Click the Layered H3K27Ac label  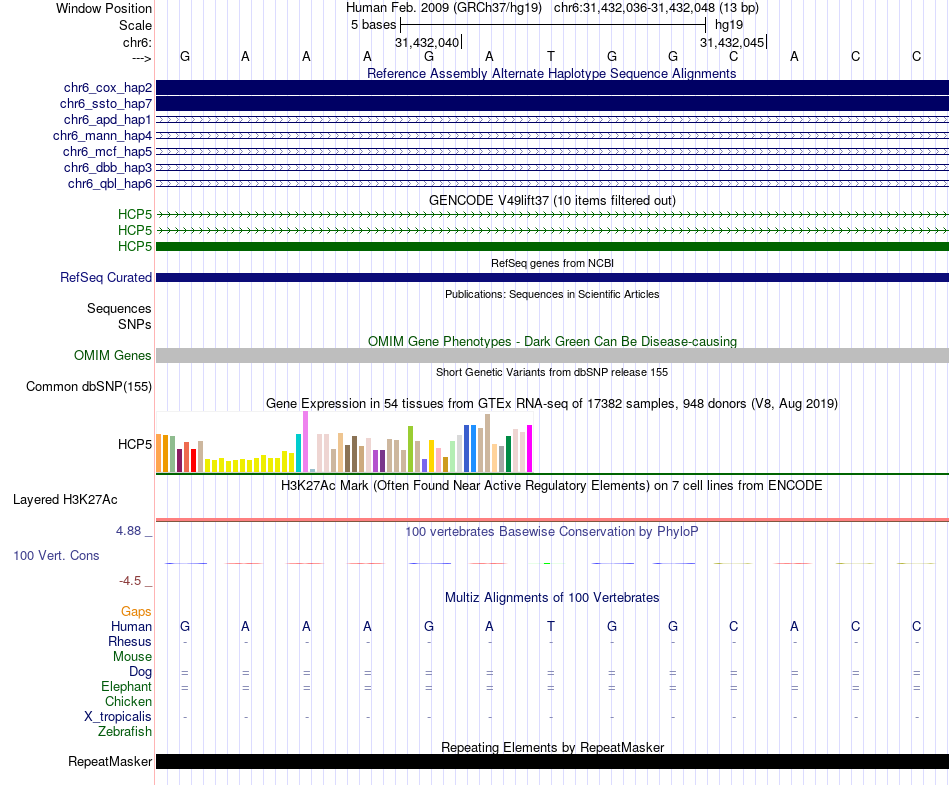65,500
